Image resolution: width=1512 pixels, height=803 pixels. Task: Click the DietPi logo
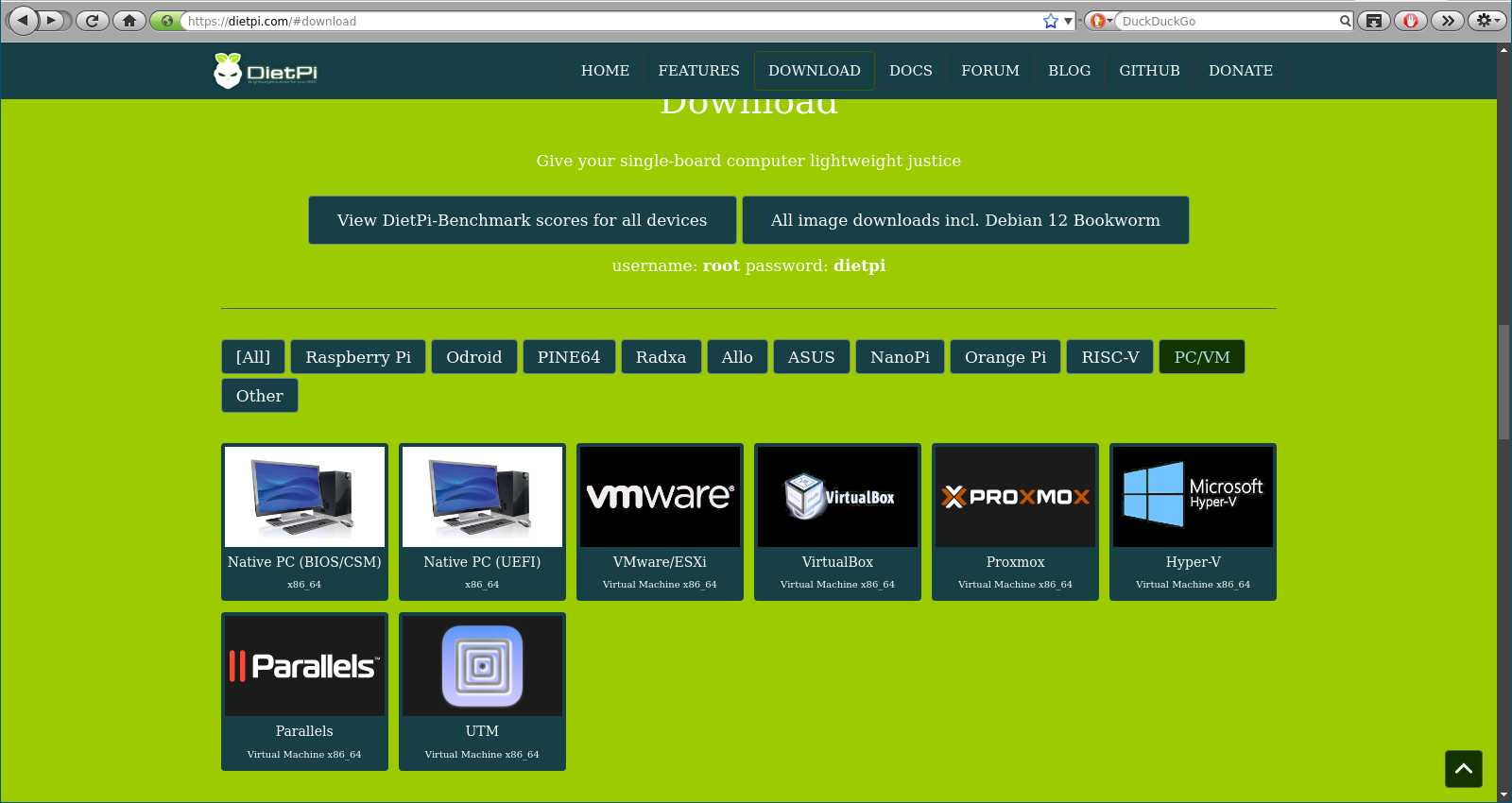click(266, 71)
